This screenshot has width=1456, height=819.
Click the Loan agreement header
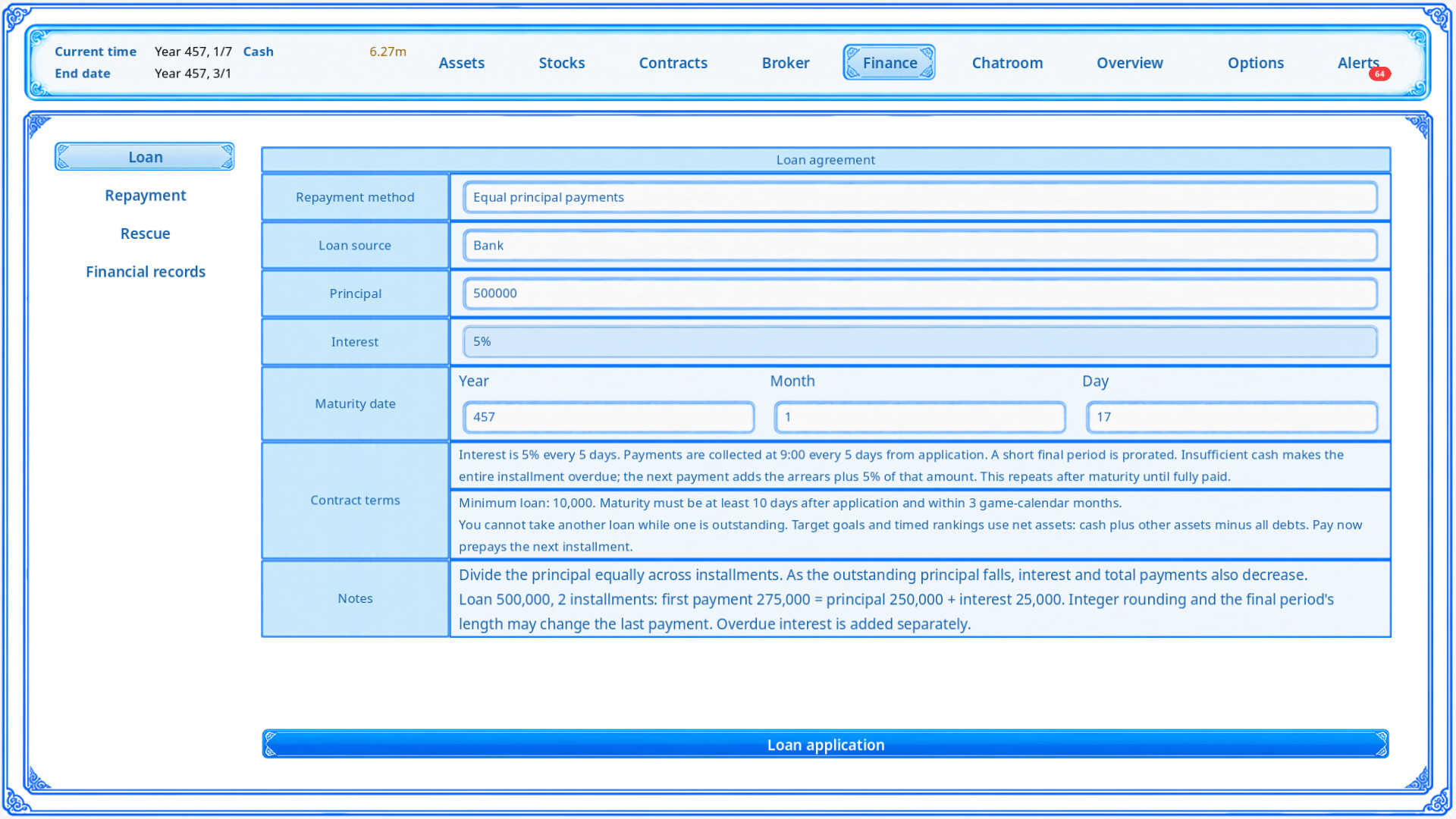tap(826, 160)
